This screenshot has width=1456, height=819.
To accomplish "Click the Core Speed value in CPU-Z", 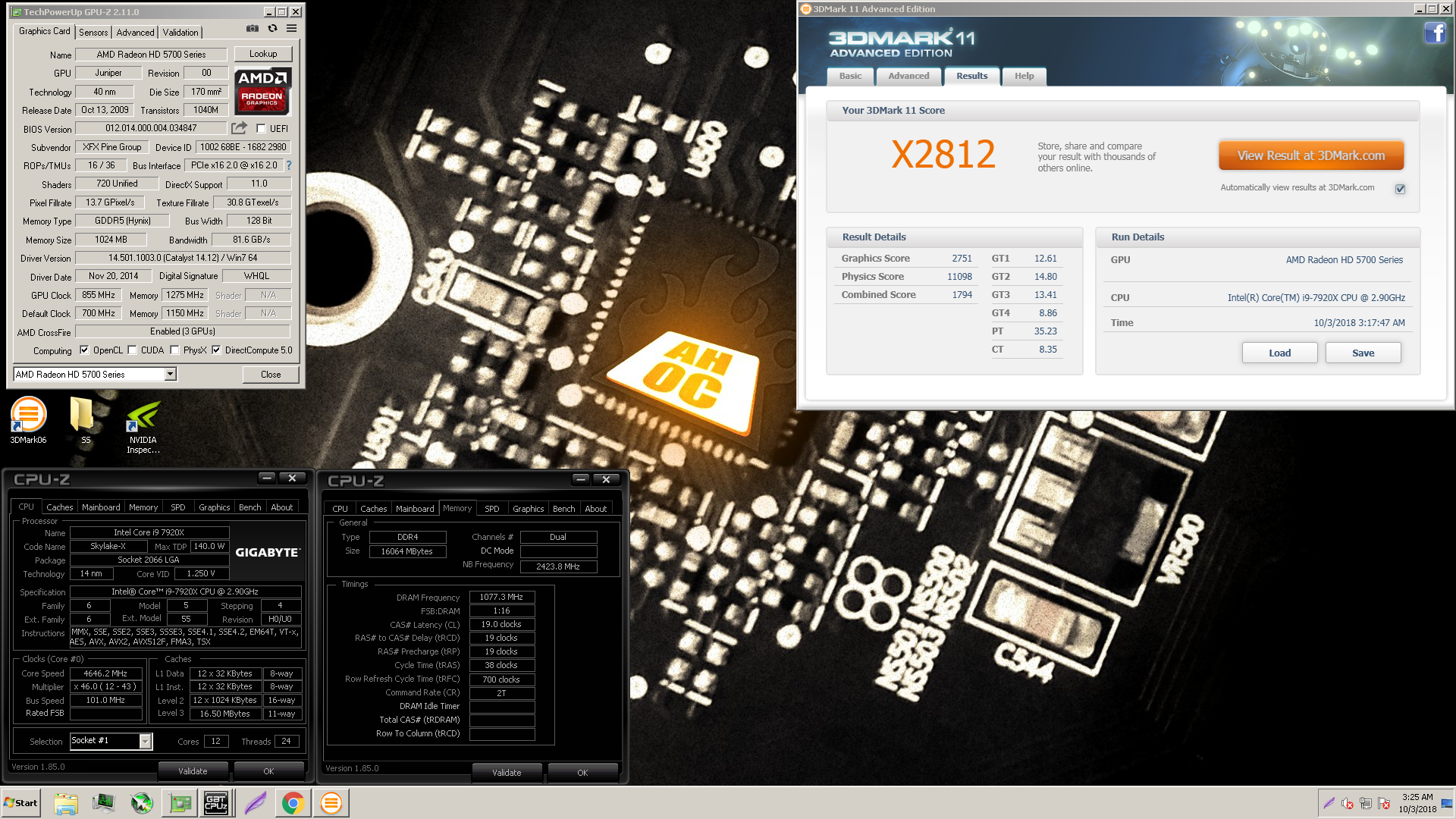I will click(105, 673).
